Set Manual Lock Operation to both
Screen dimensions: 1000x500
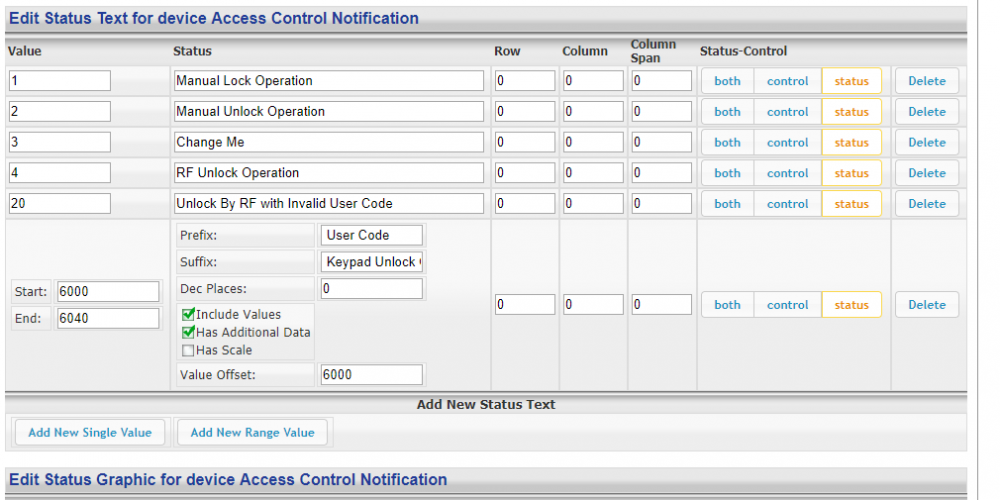pos(727,81)
